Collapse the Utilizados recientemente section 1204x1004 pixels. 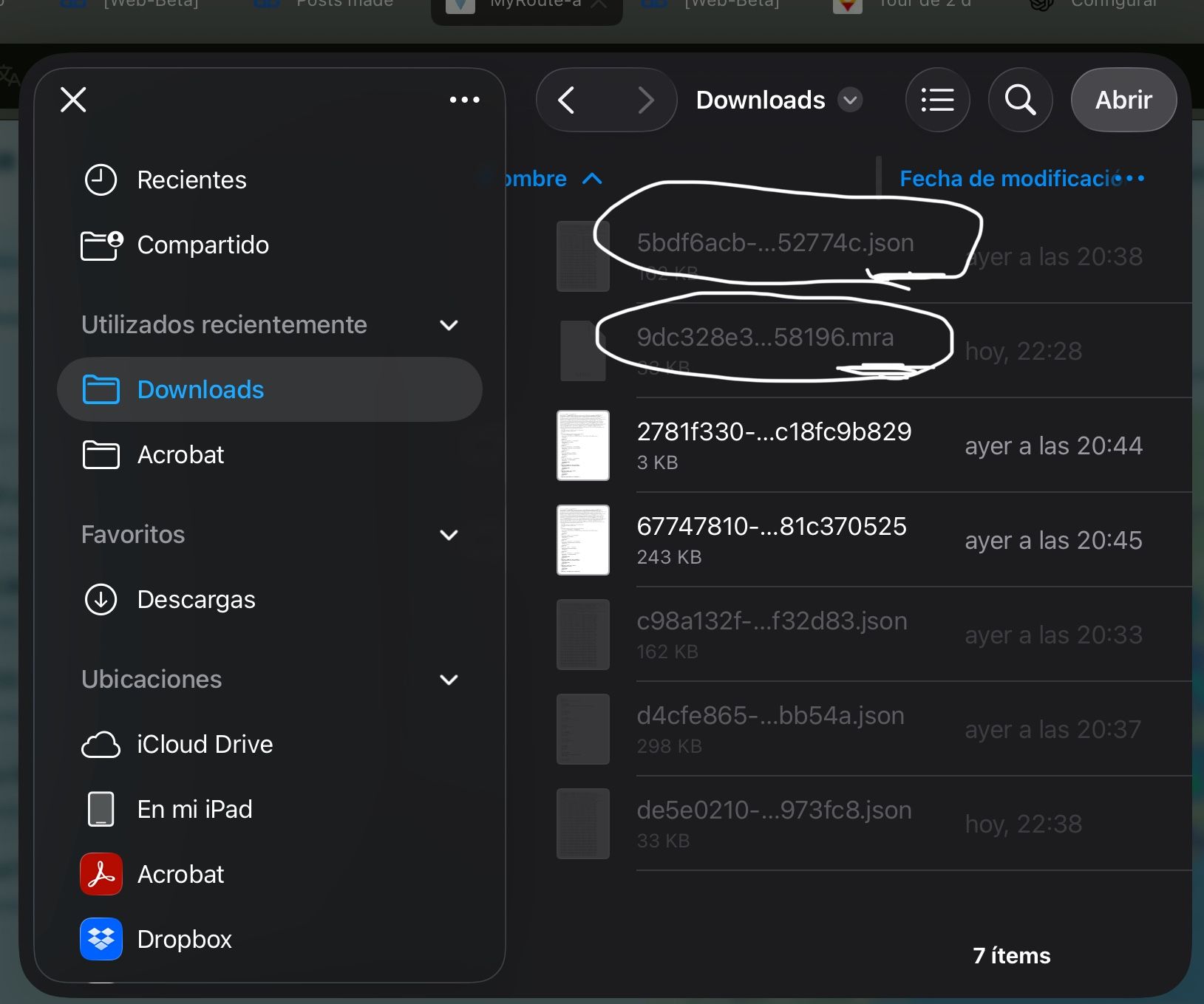click(x=449, y=325)
